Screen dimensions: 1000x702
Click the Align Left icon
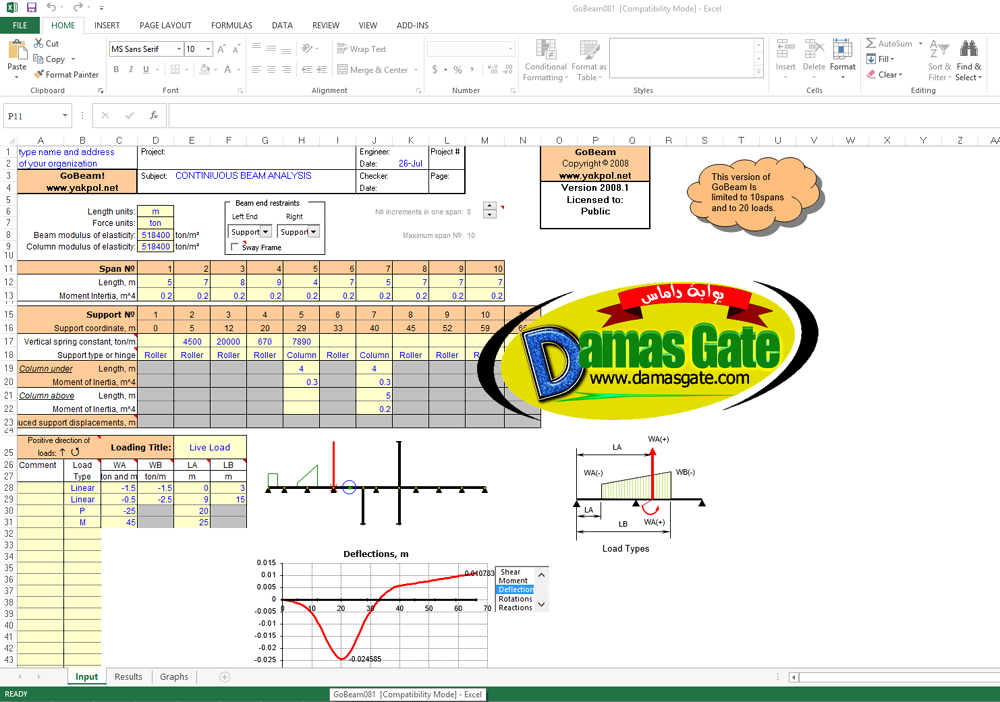tap(256, 69)
